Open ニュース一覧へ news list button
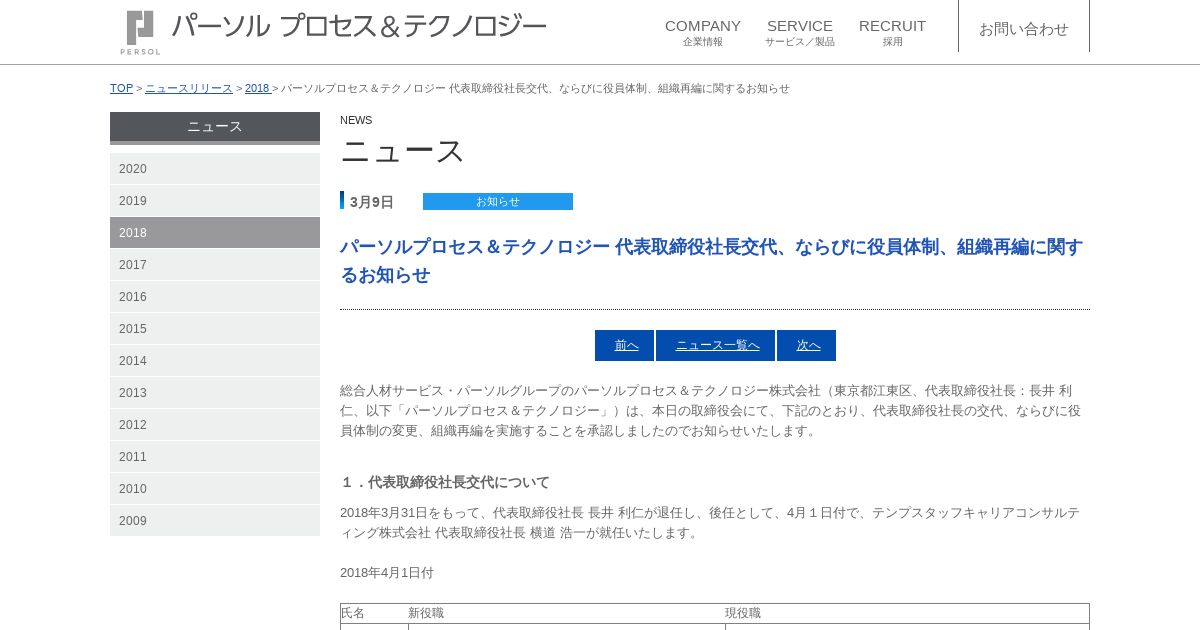Image resolution: width=1200 pixels, height=630 pixels. click(716, 345)
